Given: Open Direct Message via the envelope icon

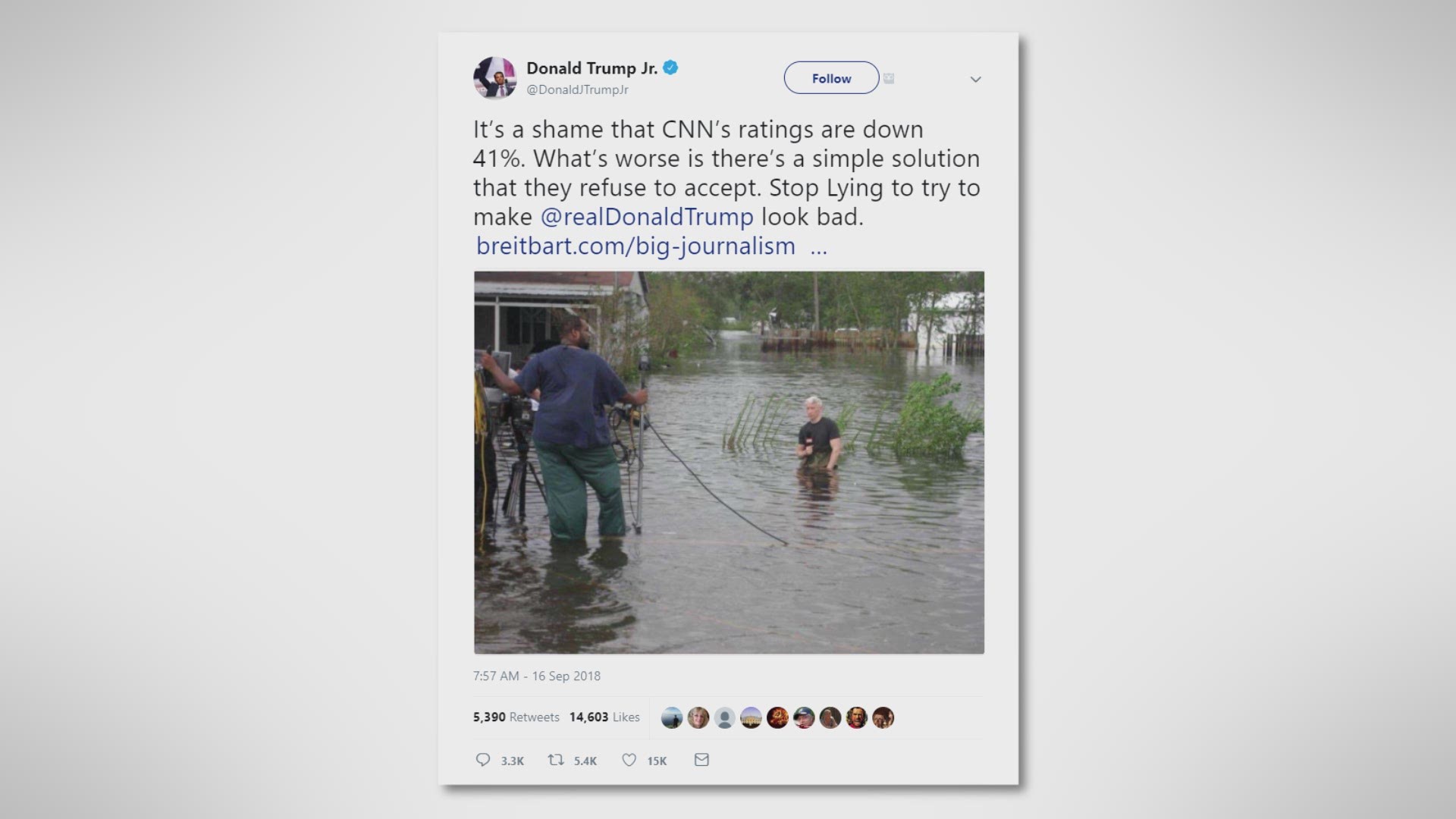Looking at the screenshot, I should pyautogui.click(x=701, y=760).
